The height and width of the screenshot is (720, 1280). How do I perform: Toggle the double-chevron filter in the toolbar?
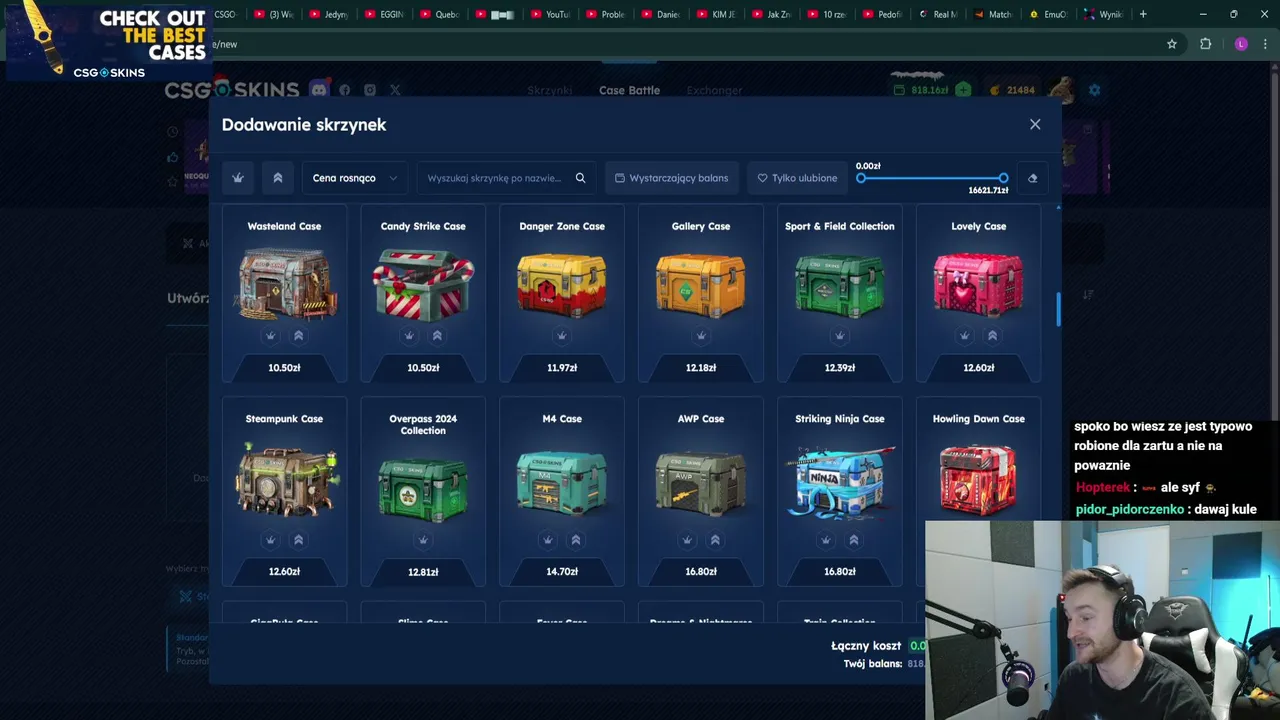[278, 178]
